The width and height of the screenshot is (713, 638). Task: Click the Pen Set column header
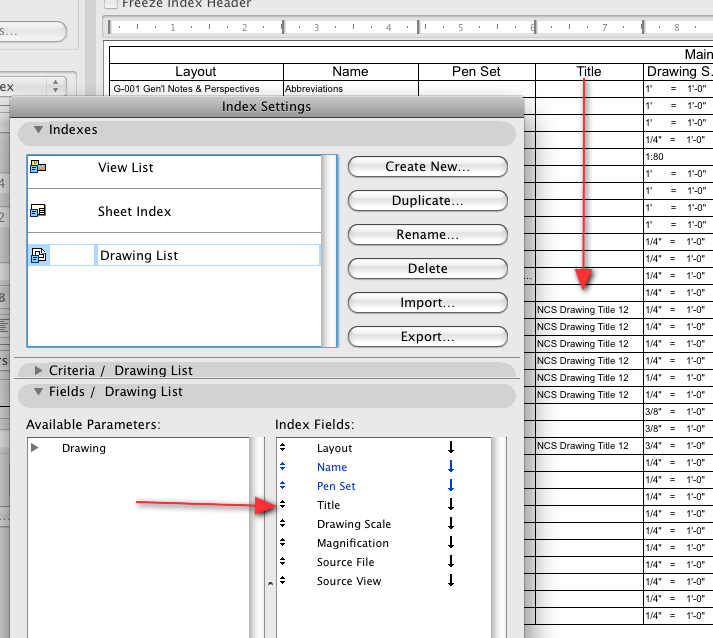pyautogui.click(x=476, y=71)
